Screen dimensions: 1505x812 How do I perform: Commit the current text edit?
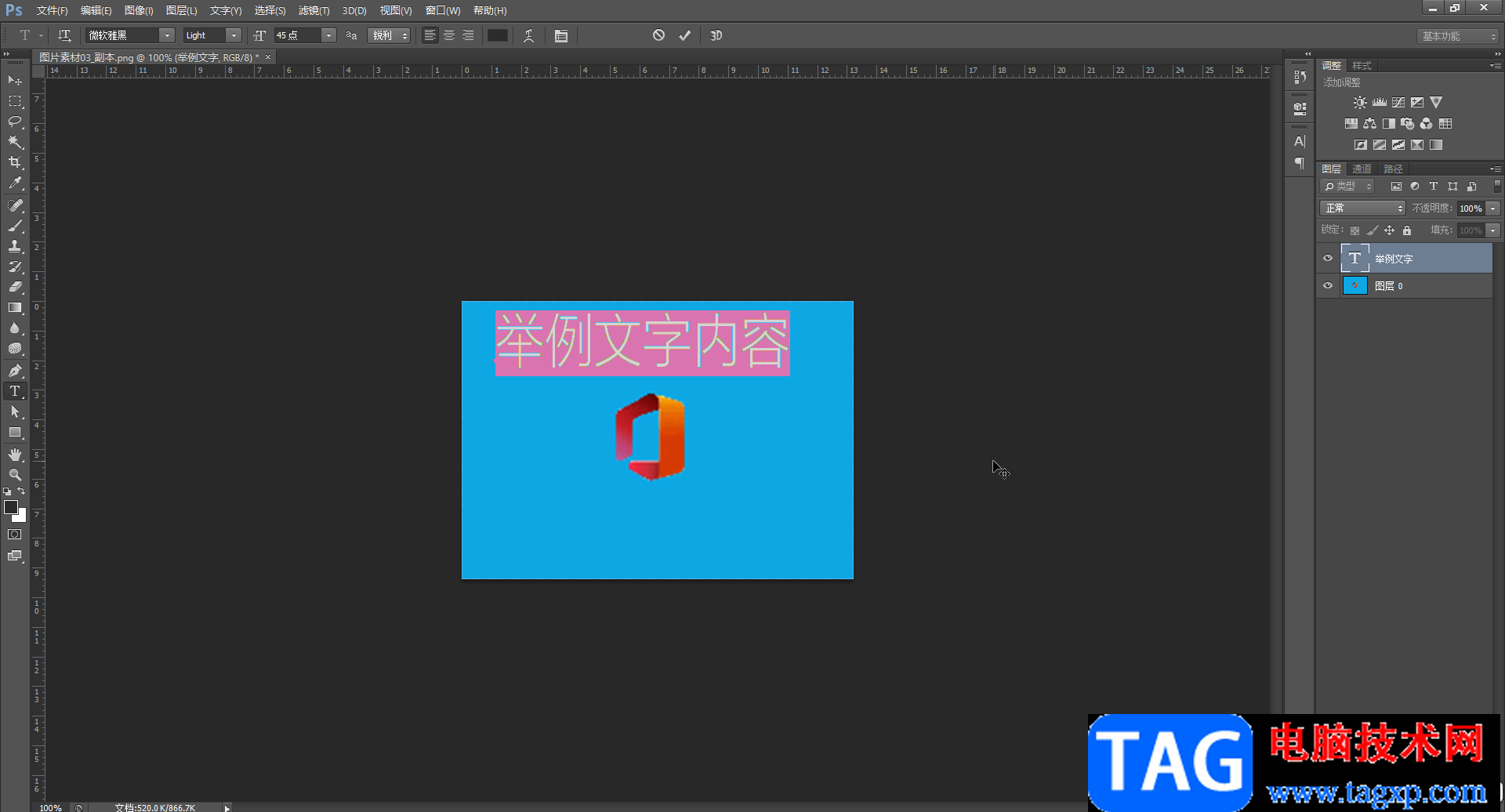[x=684, y=35]
